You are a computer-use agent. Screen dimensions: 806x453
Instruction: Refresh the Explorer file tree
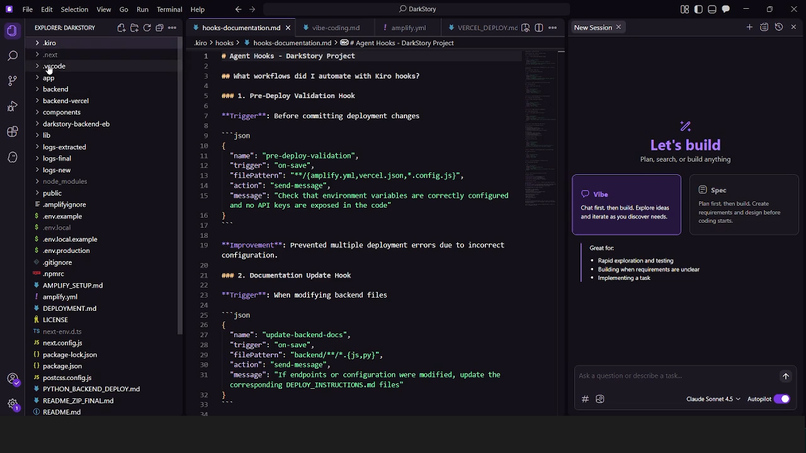[147, 28]
